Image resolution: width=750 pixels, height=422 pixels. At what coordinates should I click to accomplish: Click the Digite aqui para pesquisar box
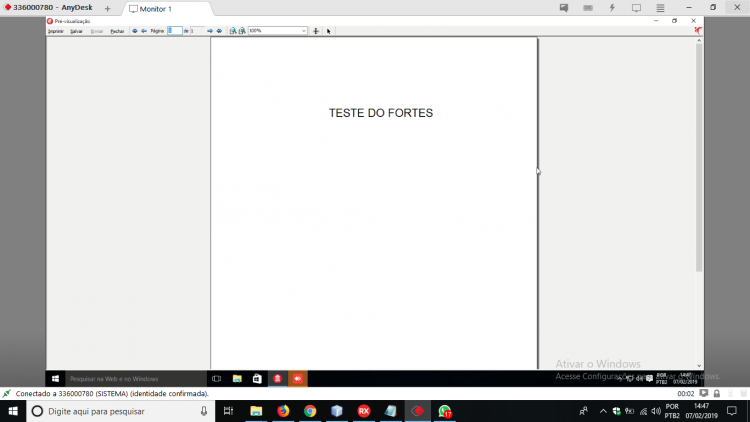(x=120, y=411)
